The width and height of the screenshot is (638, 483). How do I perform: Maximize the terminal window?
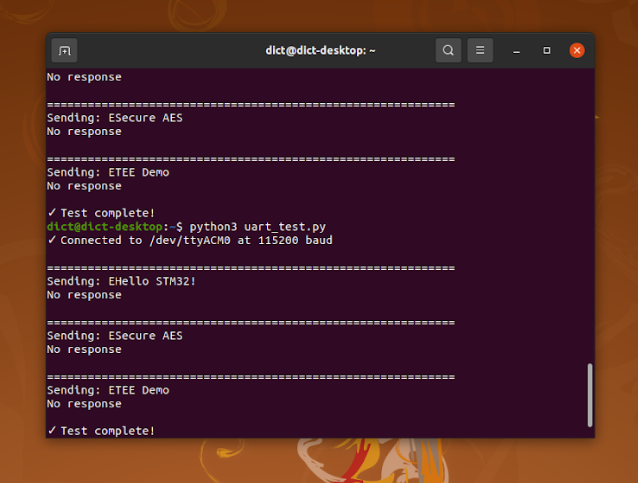[x=547, y=50]
